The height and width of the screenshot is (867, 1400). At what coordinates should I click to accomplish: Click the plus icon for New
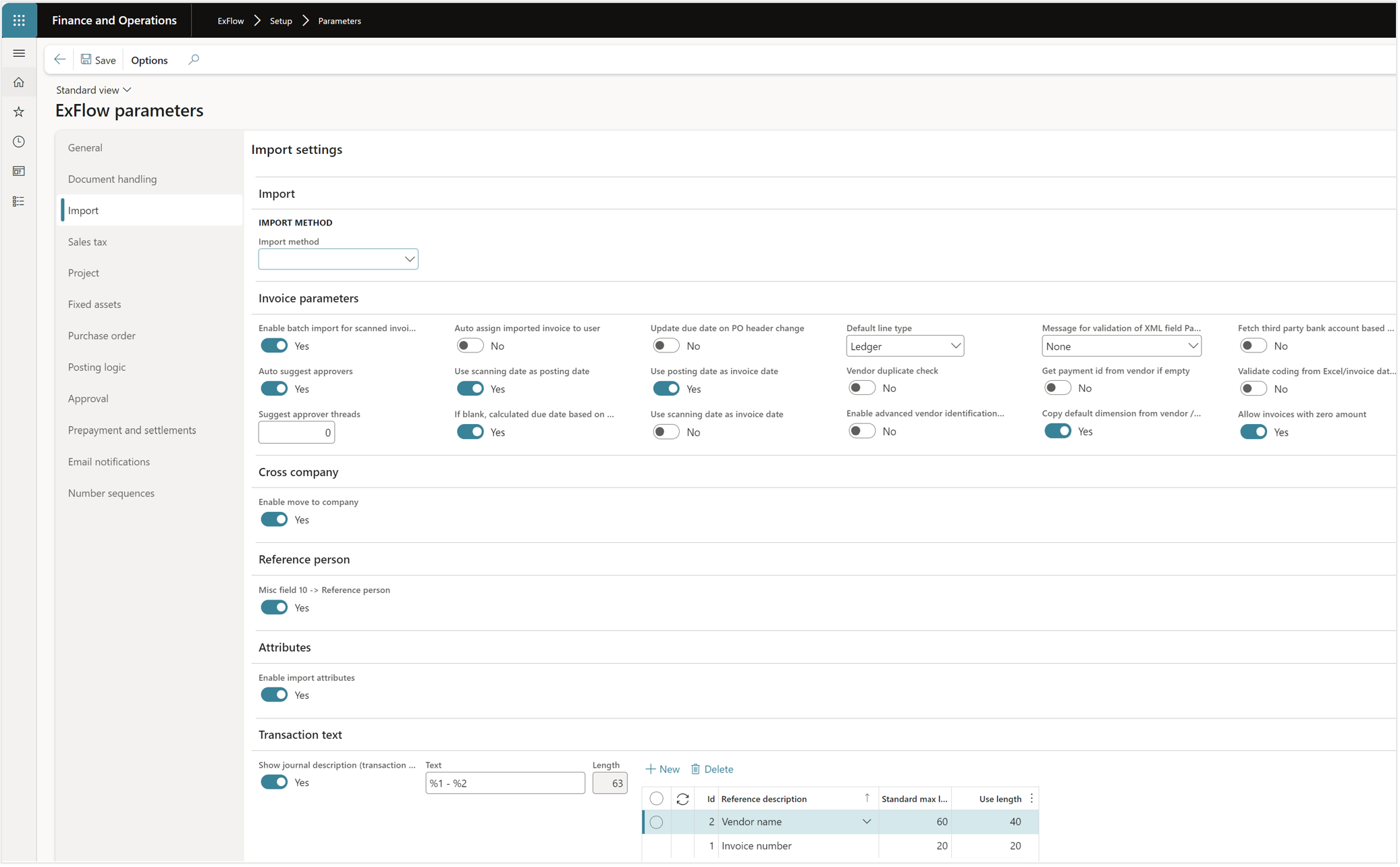(x=651, y=769)
